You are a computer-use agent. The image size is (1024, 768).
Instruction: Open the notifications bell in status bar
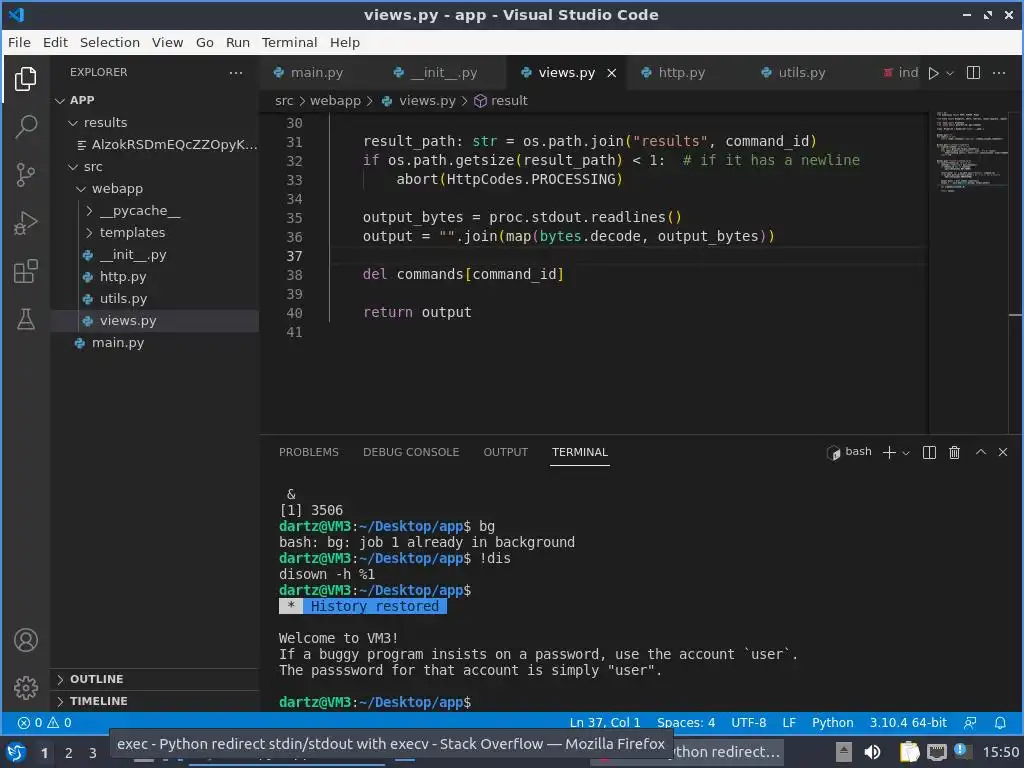point(1000,722)
